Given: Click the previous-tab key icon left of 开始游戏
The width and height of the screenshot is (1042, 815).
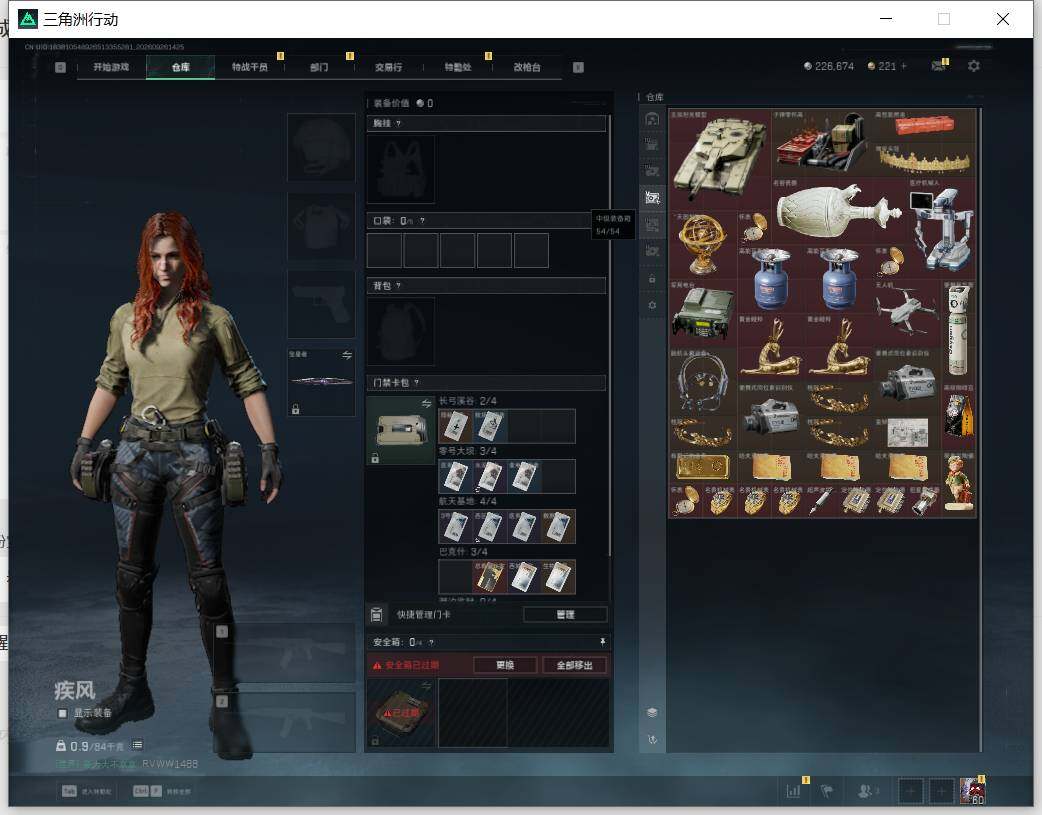Looking at the screenshot, I should click(60, 67).
